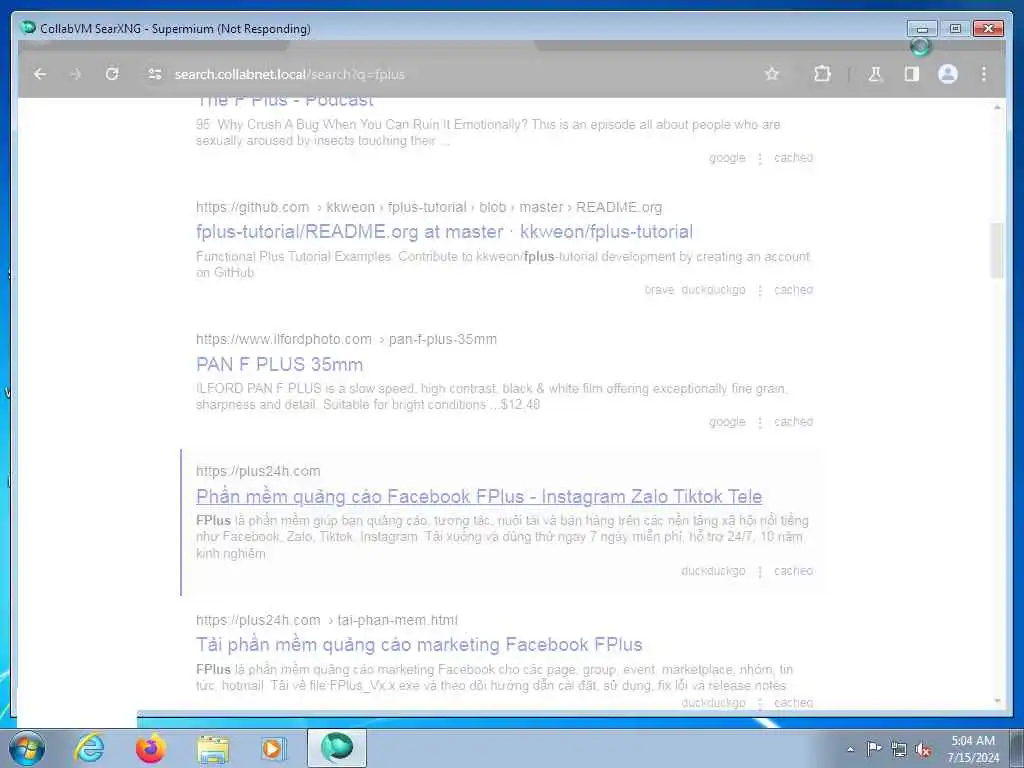Viewport: 1024px width, 768px height.
Task: Open the Chrome Labs flask icon
Action: [x=875, y=74]
